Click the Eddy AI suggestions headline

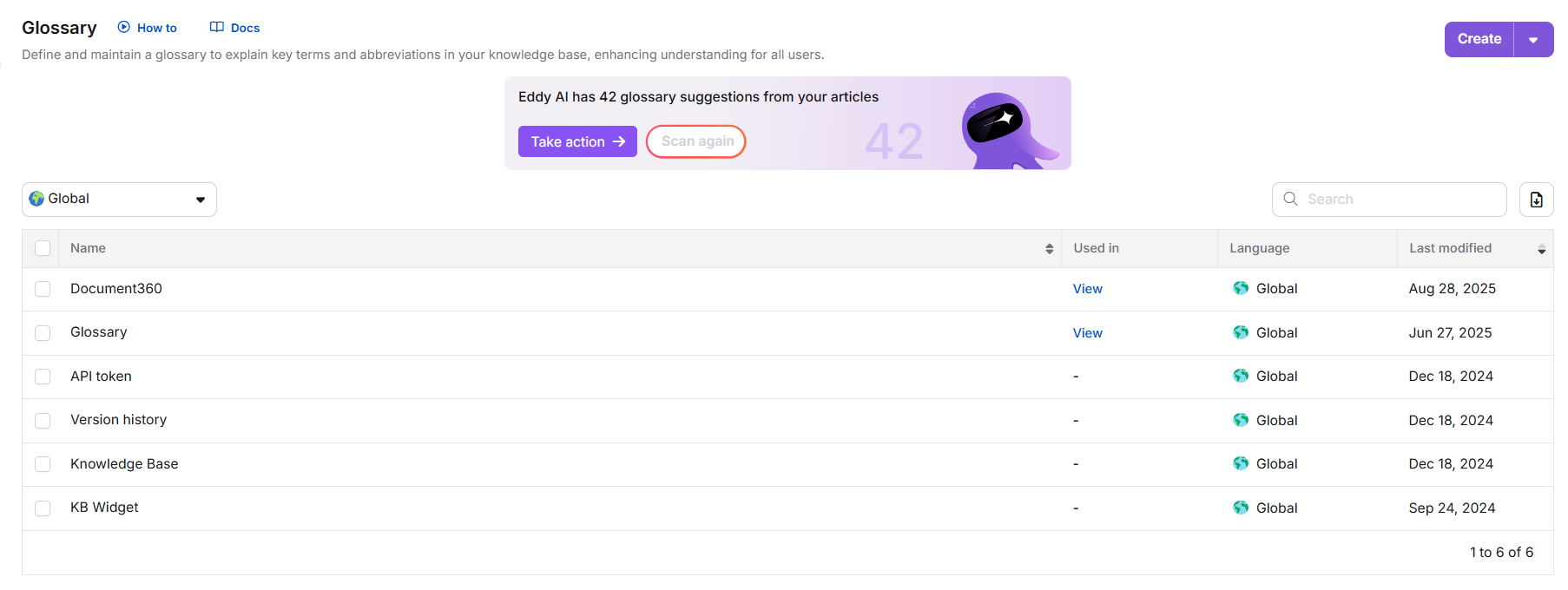point(698,97)
